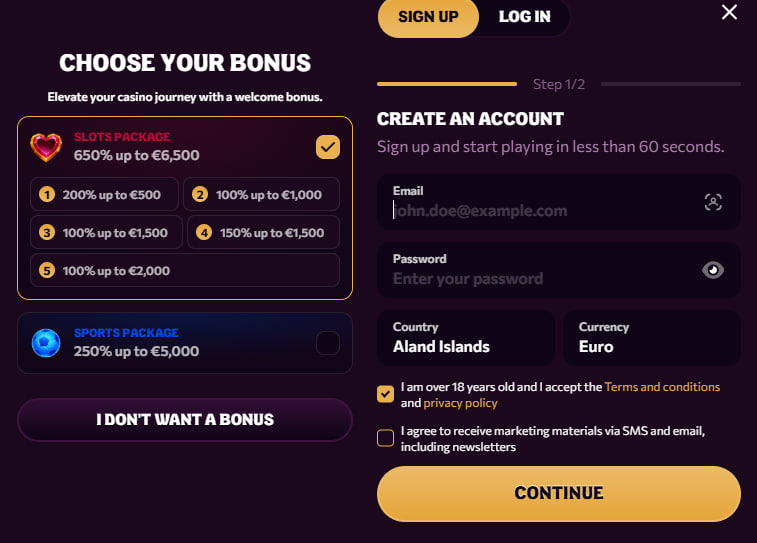This screenshot has width=757, height=543.
Task: Click bonus step 5 number badge
Action: pyautogui.click(x=46, y=271)
